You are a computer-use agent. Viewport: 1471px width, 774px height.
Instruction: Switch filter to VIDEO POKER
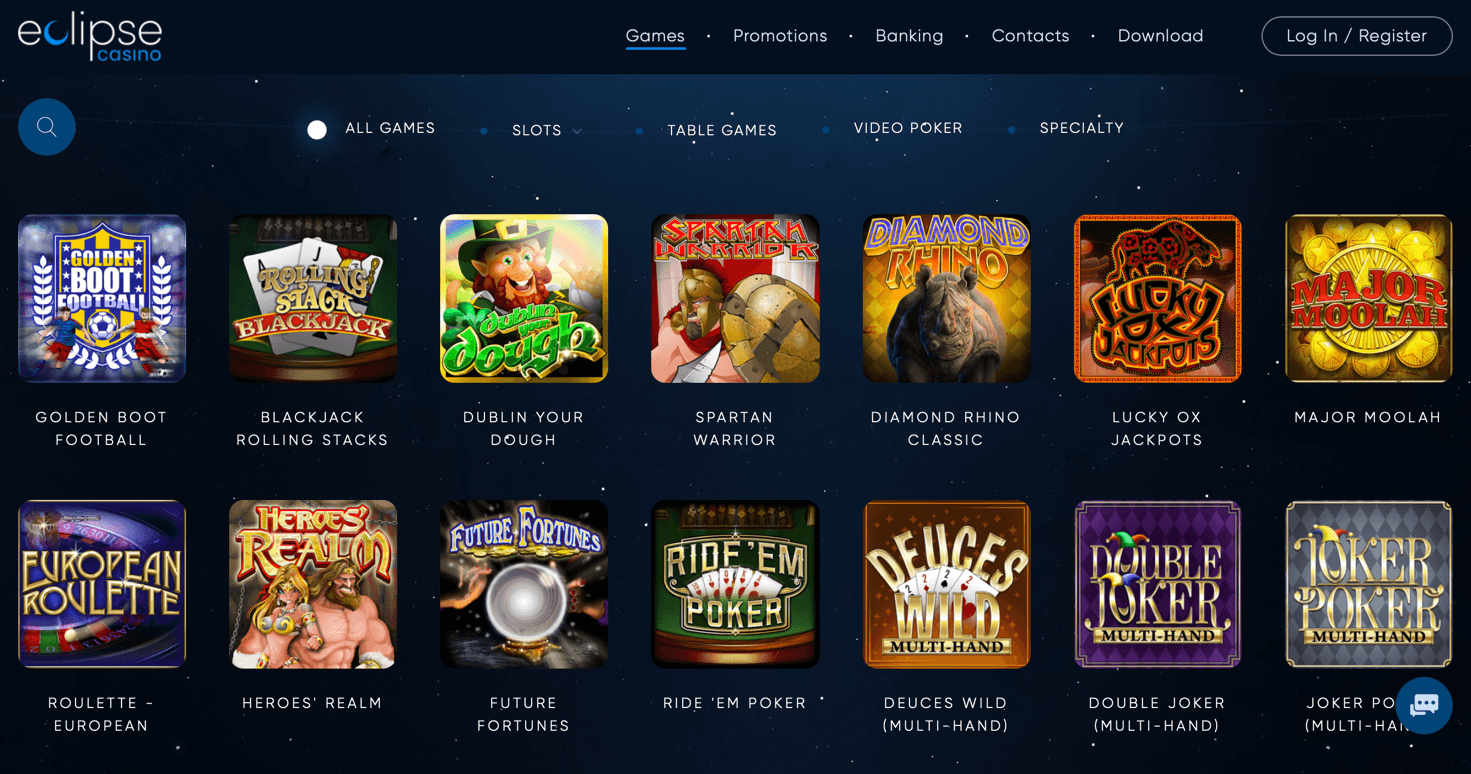[908, 128]
